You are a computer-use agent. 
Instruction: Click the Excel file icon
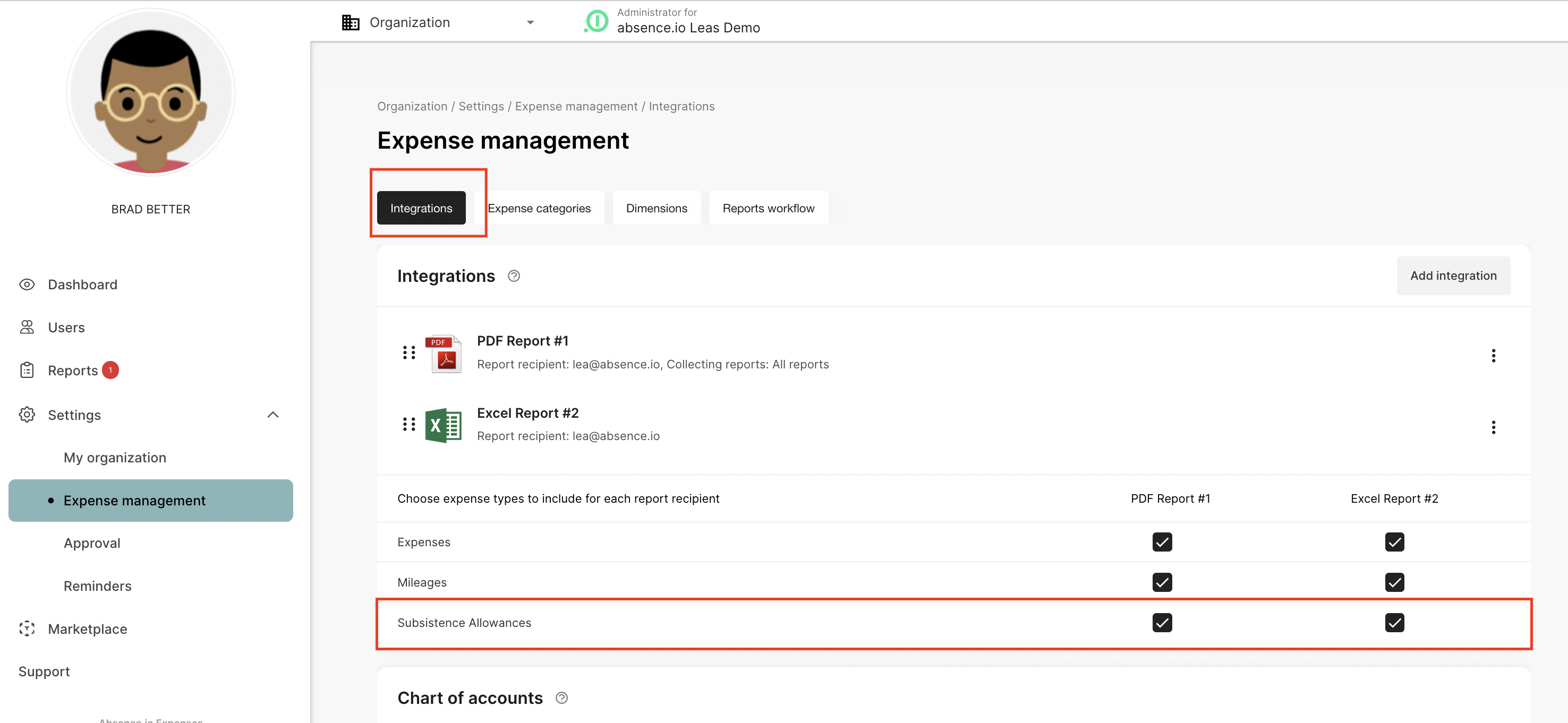(x=444, y=425)
